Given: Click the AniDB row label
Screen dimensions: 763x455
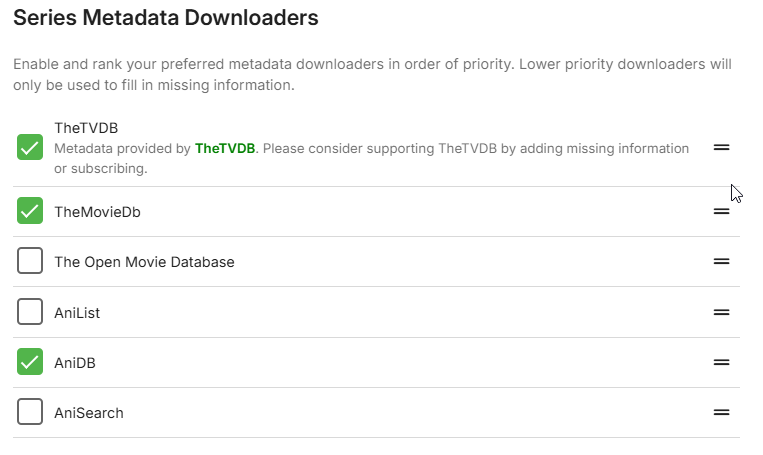Looking at the screenshot, I should 75,363.
